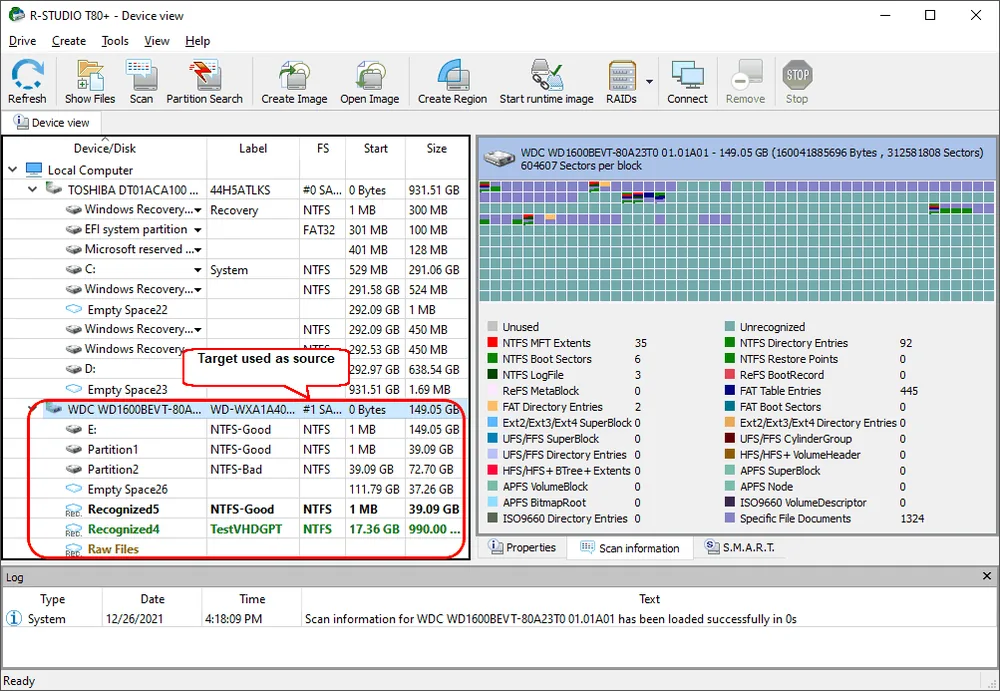Viewport: 1000px width, 691px height.
Task: Open Show Files from the toolbar
Action: tap(90, 82)
